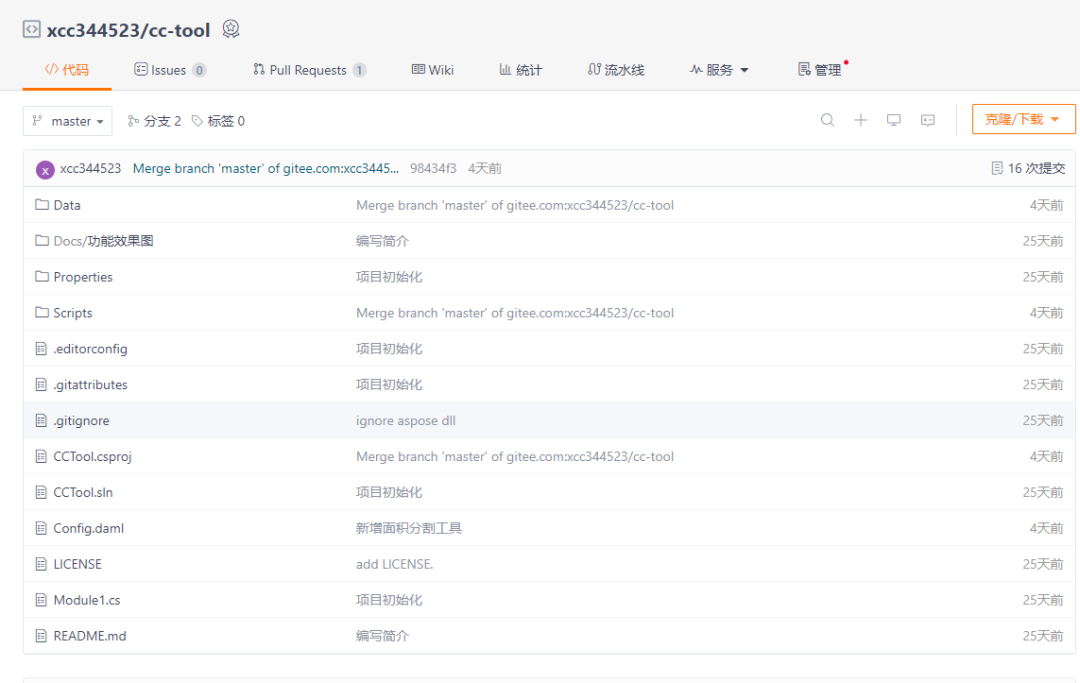Image resolution: width=1080 pixels, height=683 pixels.
Task: Click commit hash 98434f3
Action: click(x=433, y=169)
